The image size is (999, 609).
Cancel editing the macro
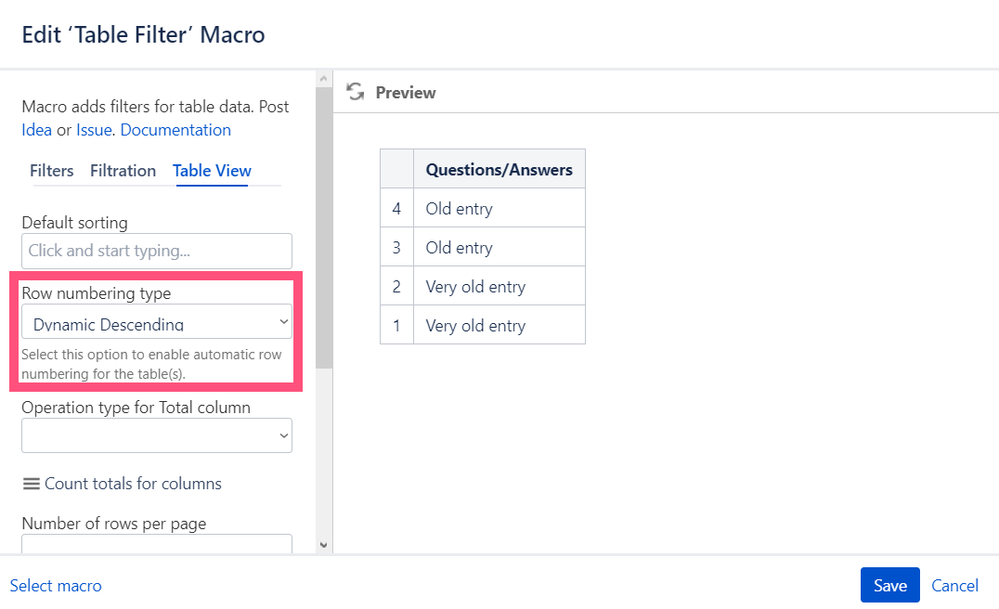point(954,585)
